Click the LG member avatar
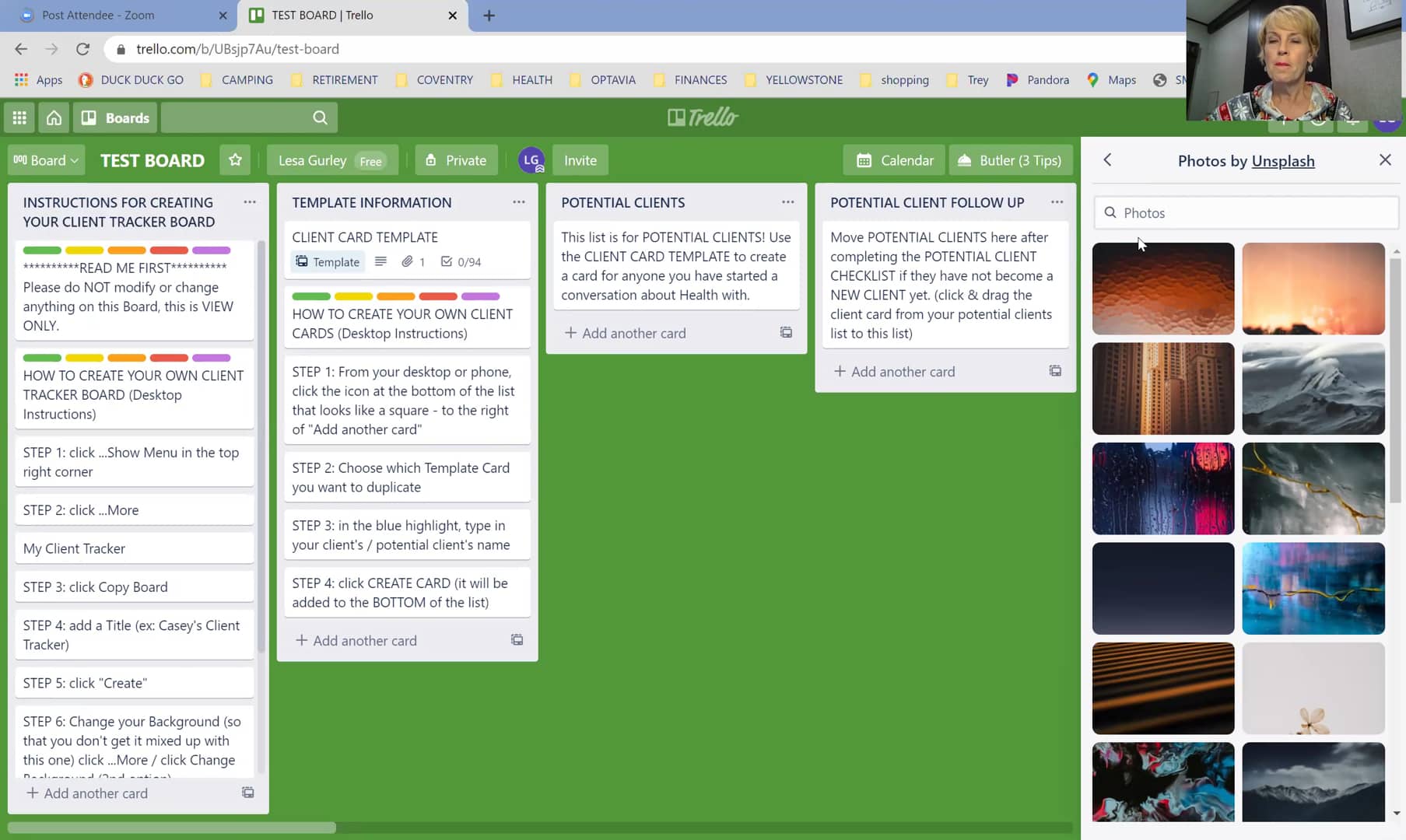This screenshot has height=840, width=1406. (x=531, y=159)
